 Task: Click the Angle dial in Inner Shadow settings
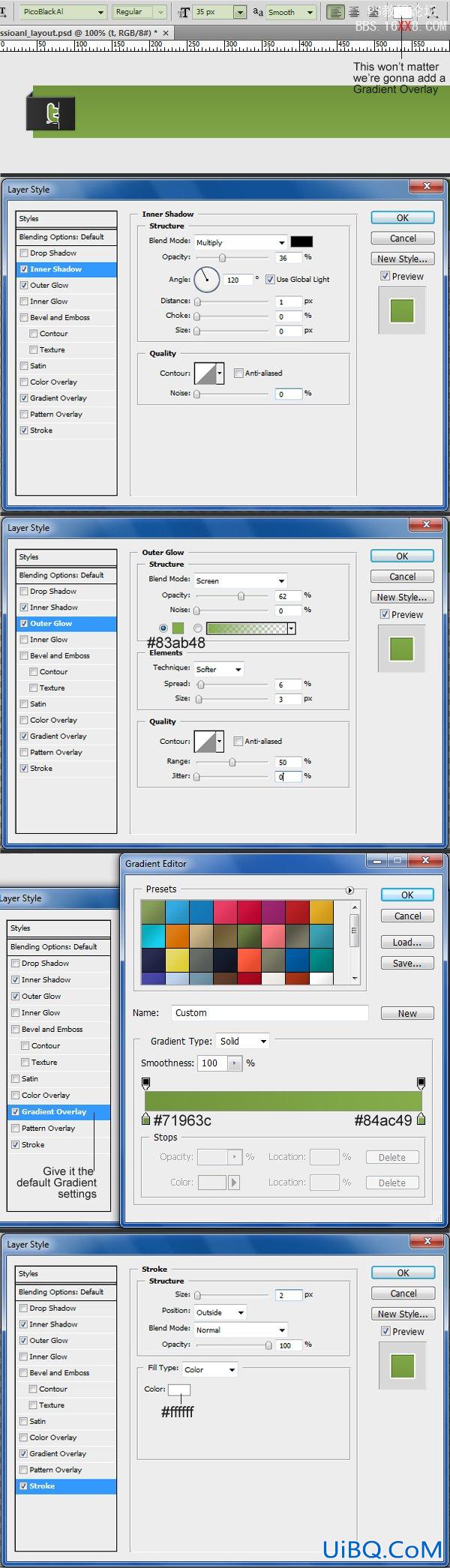click(206, 280)
